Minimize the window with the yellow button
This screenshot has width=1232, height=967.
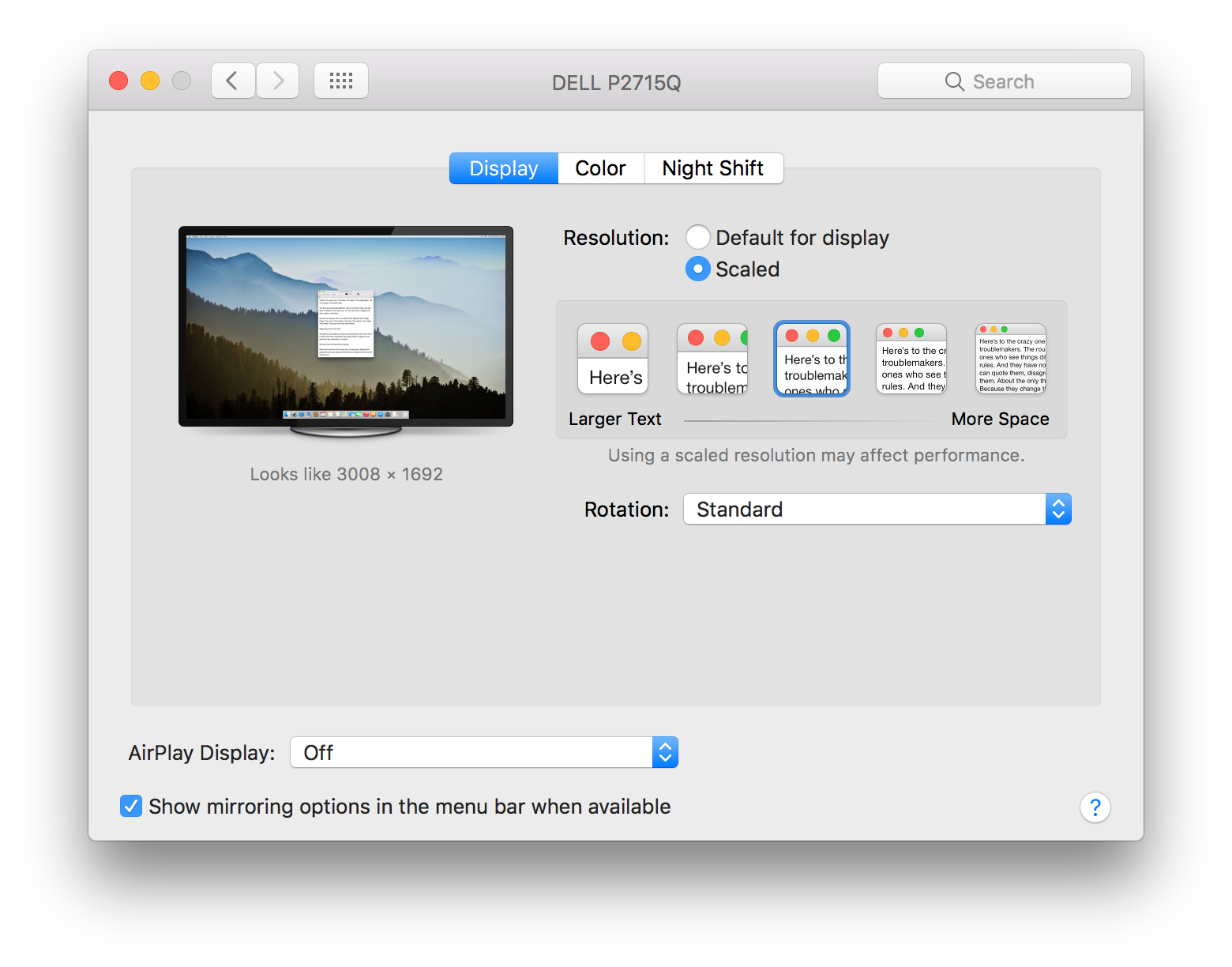(150, 81)
